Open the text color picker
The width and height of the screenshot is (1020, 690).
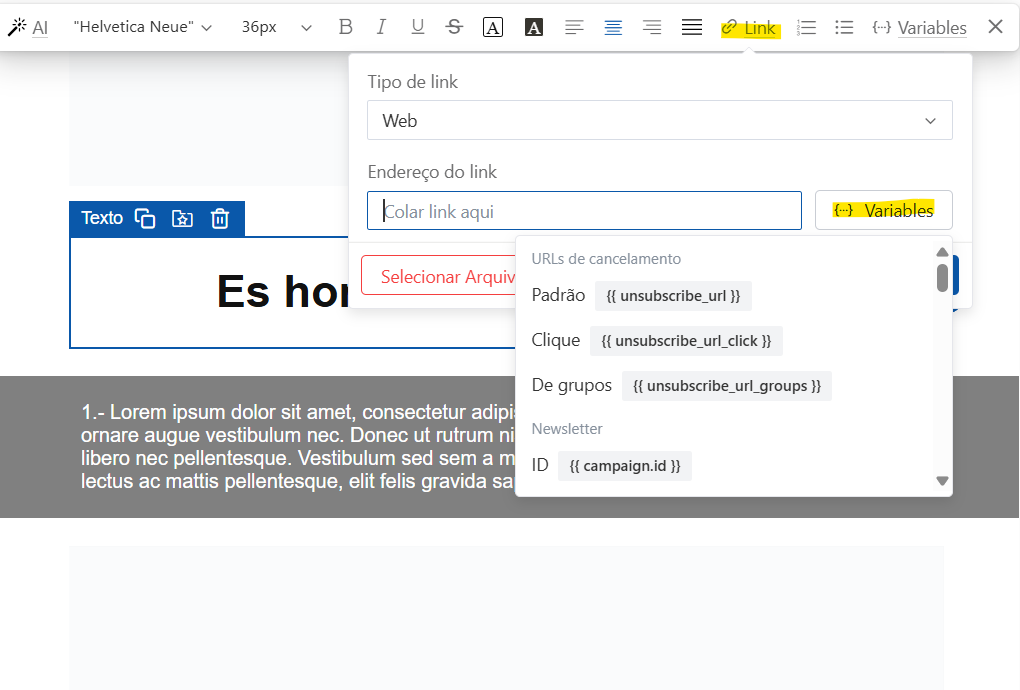(493, 27)
